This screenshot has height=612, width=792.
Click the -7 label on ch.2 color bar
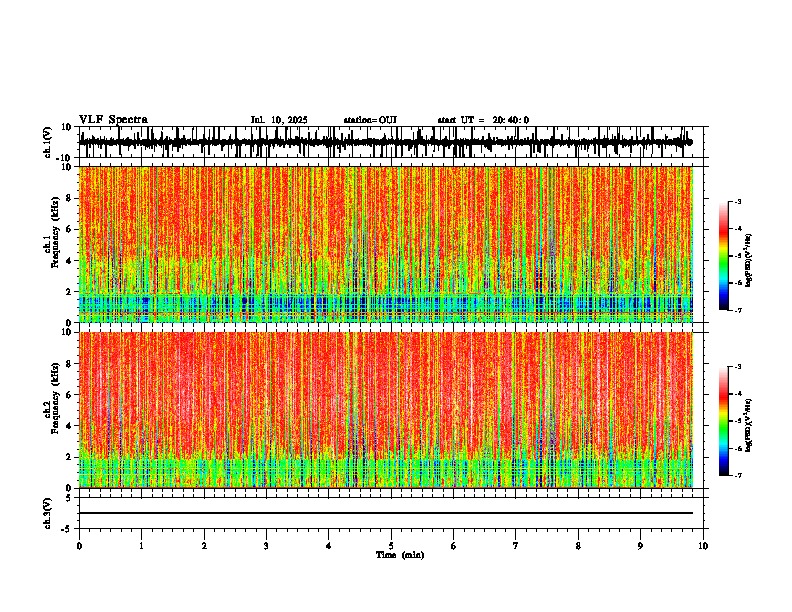[737, 475]
